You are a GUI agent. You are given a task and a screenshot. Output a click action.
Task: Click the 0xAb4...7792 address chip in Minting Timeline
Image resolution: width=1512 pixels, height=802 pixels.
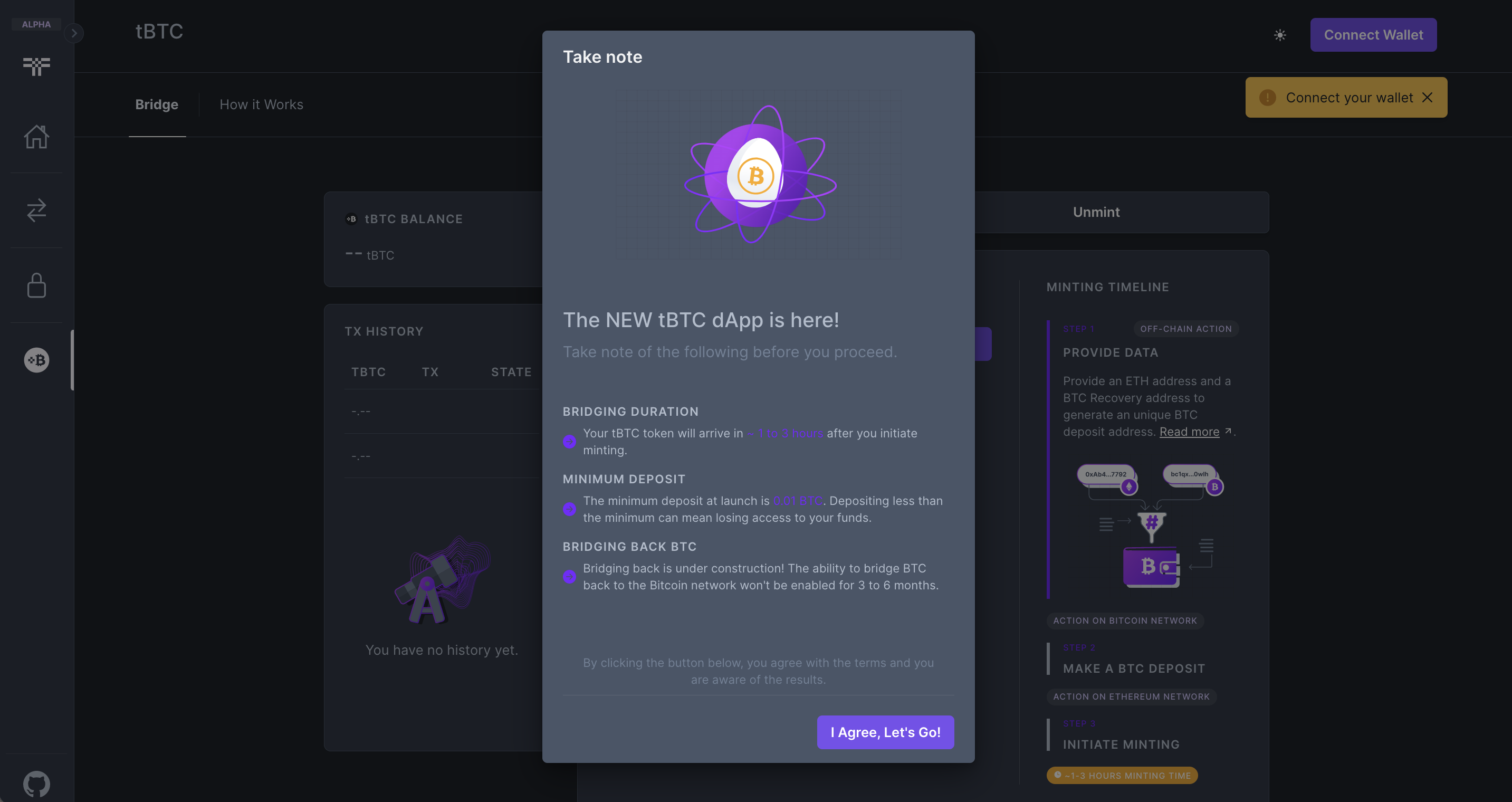1106,474
